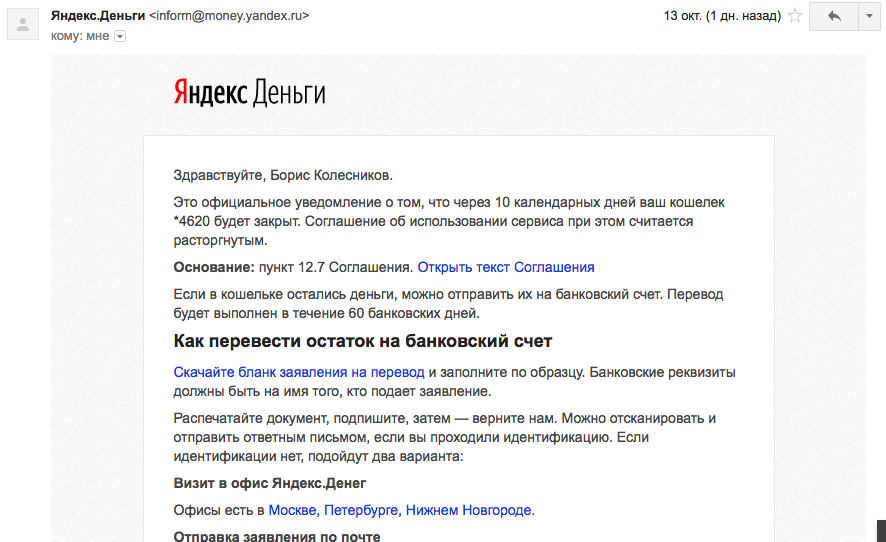This screenshot has width=886, height=542.
Task: Expand recipient details next to 'кому: мне'
Action: tap(120, 37)
